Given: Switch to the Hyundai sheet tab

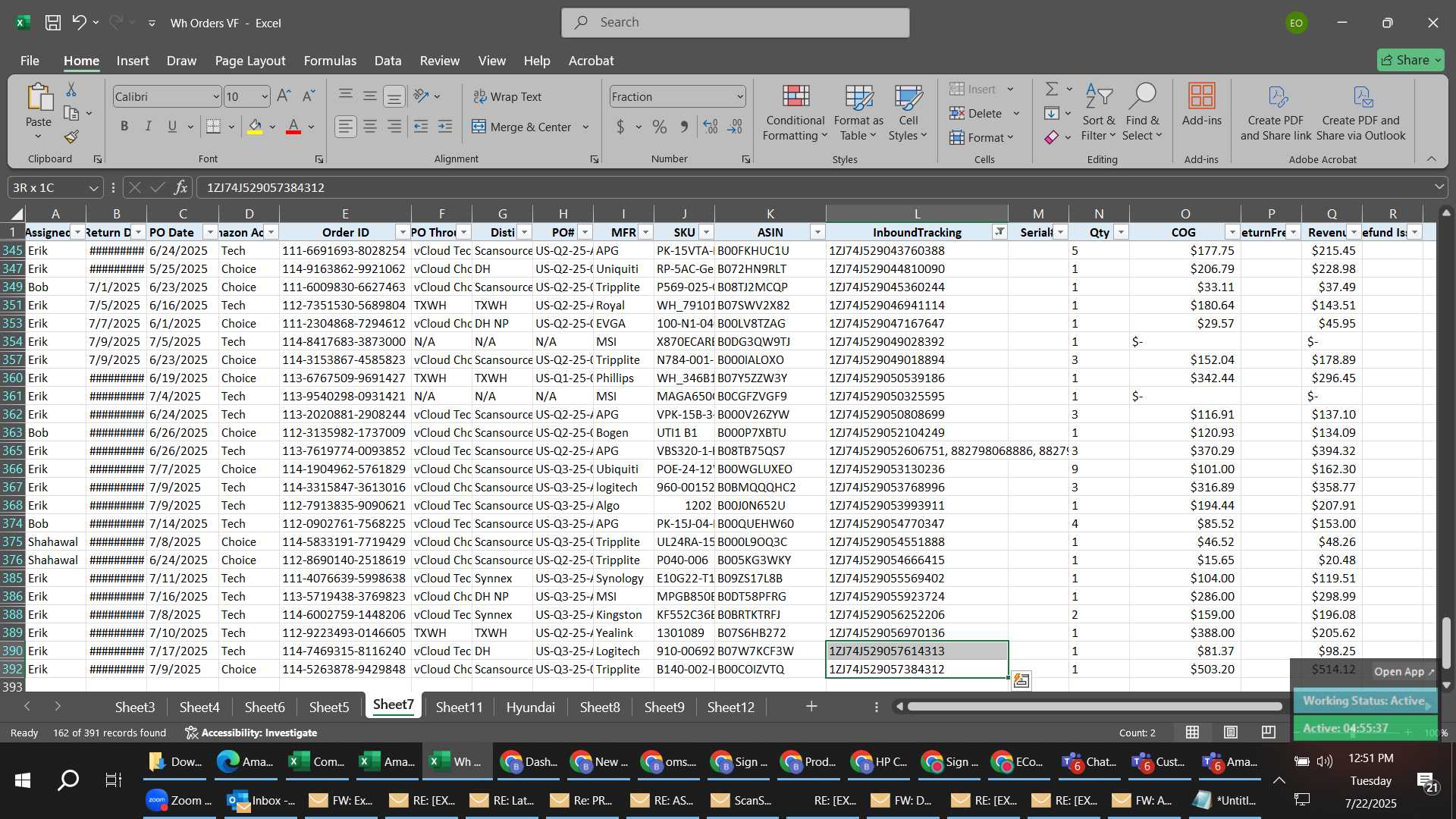Looking at the screenshot, I should 530,707.
